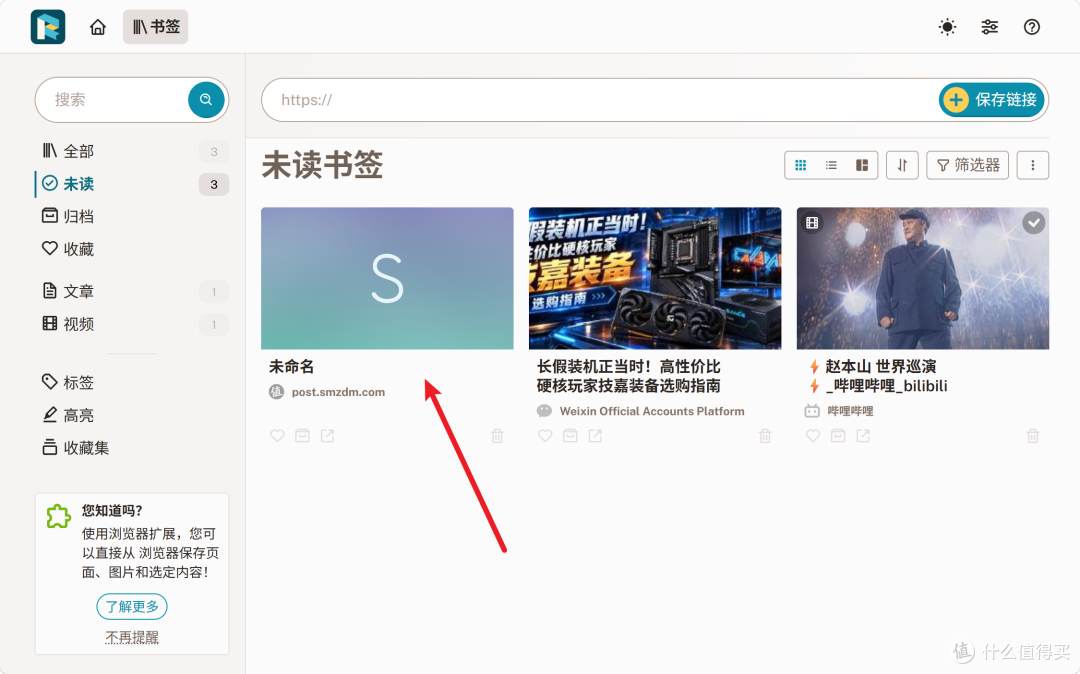Delete the 赵本山 世界巡演 bookmark

(1032, 436)
